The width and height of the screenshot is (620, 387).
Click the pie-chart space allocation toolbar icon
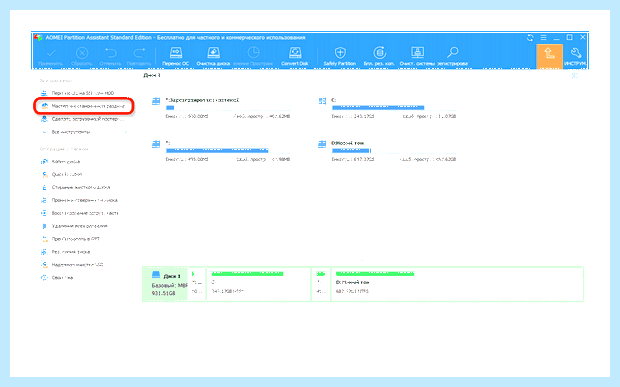(253, 57)
